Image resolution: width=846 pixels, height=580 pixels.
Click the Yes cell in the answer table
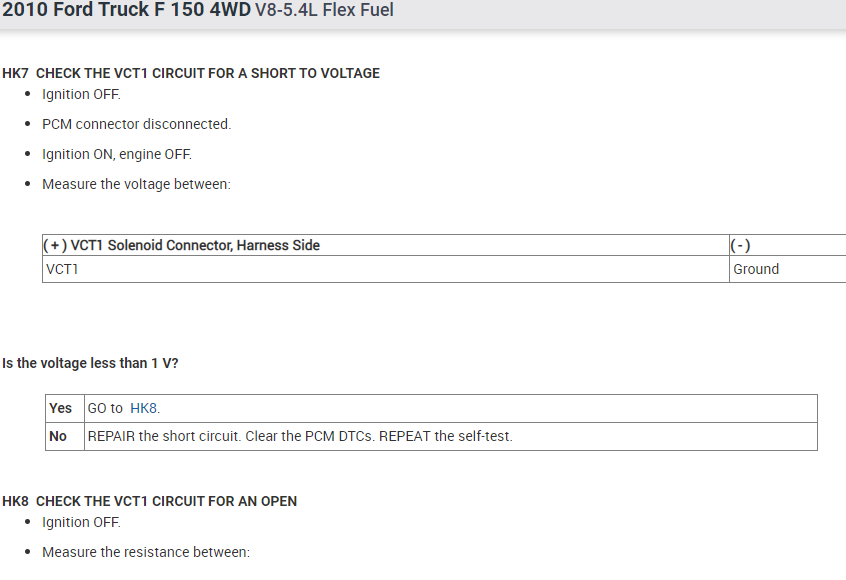coord(60,408)
